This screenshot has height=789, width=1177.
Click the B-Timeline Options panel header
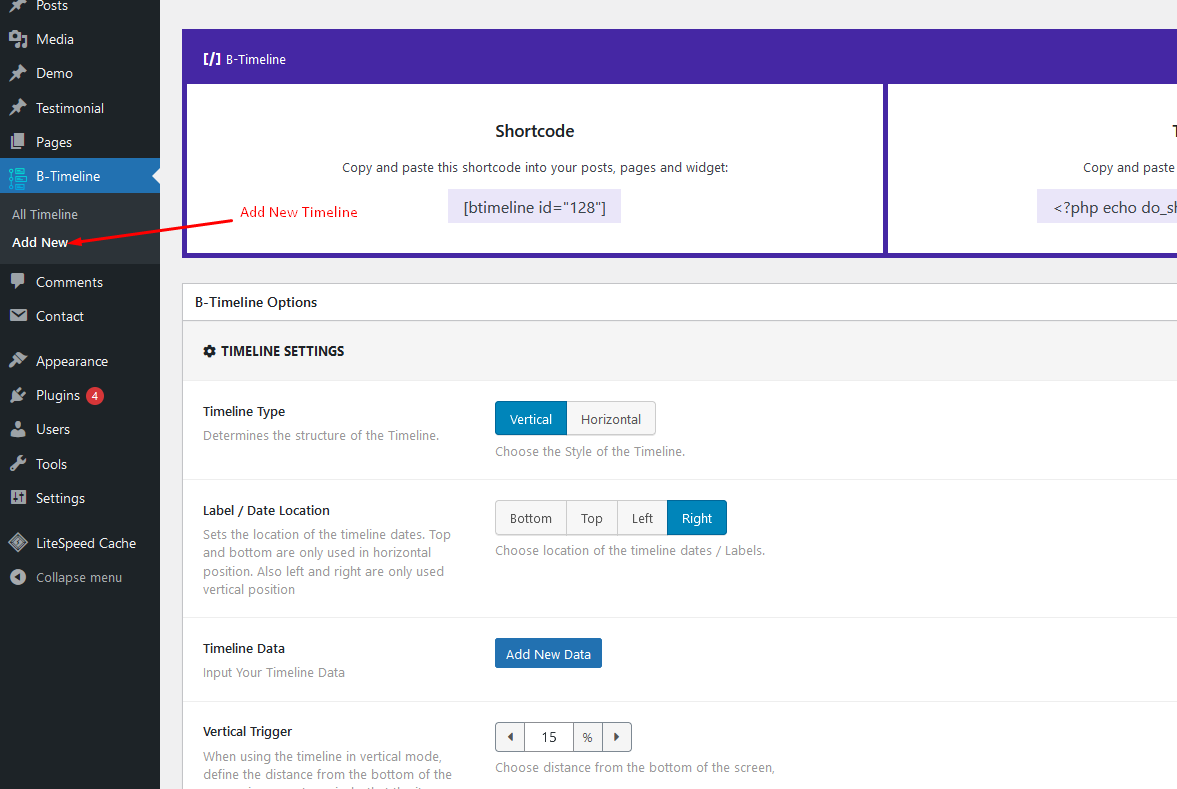pyautogui.click(x=679, y=302)
